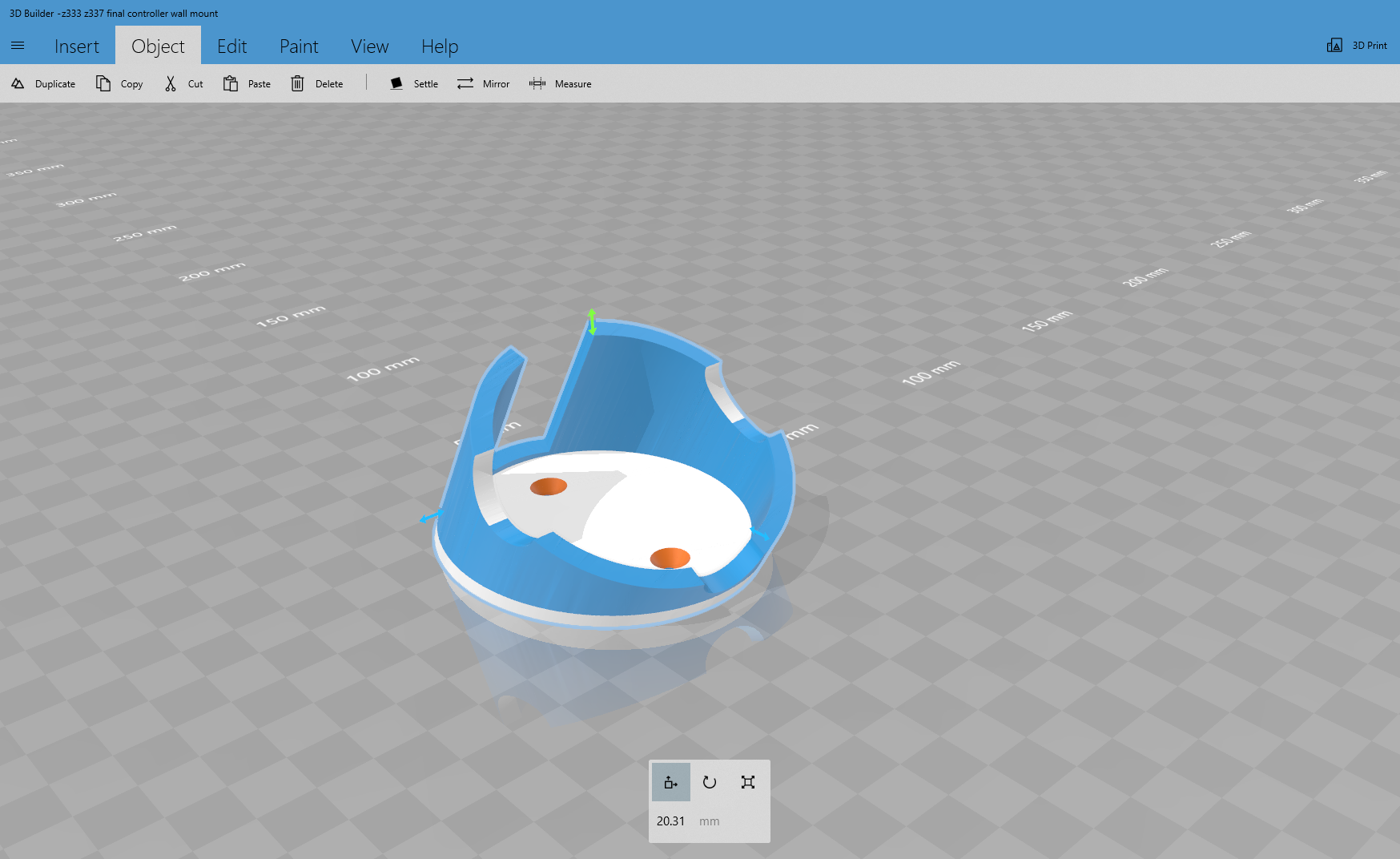Open the Help tab
Image resolution: width=1400 pixels, height=859 pixels.
(x=440, y=46)
